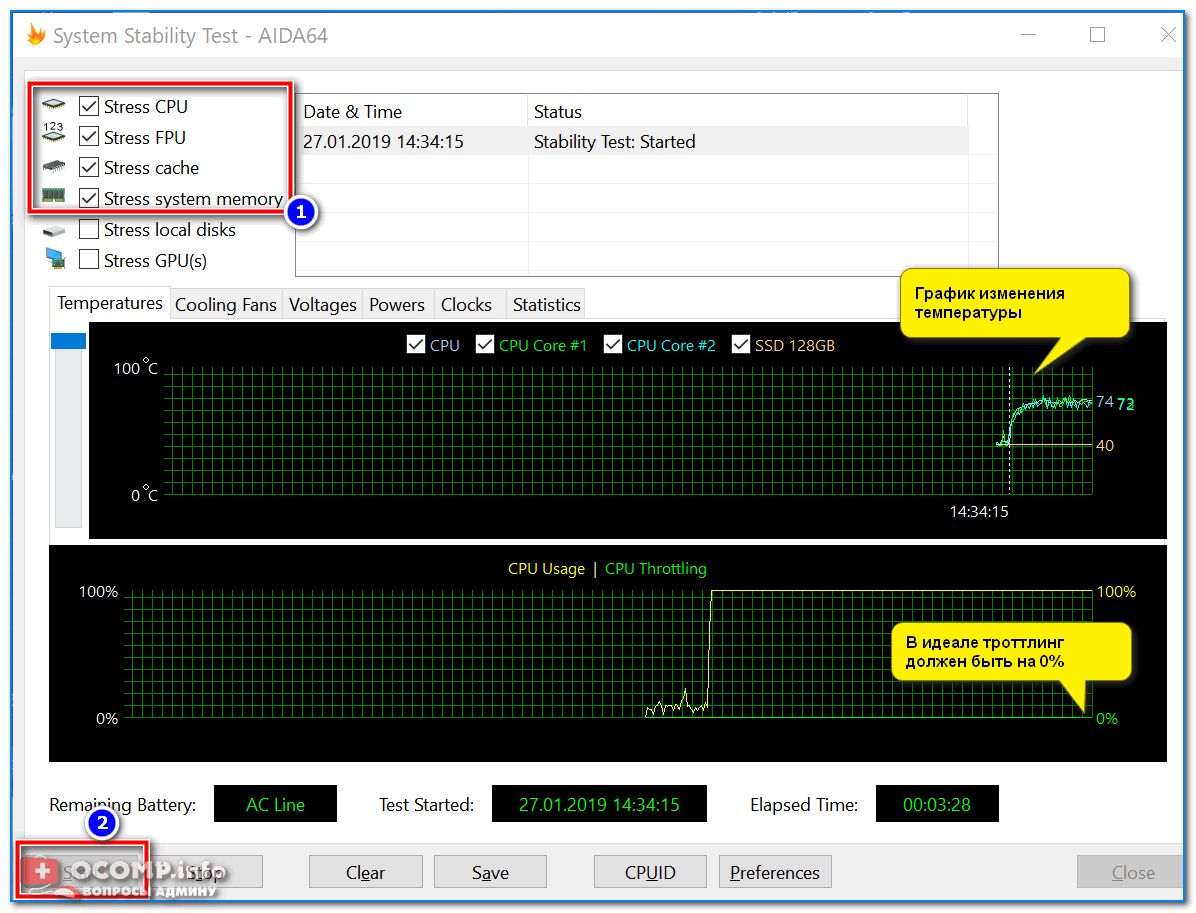Enable the Stress GPU(s) checkbox
This screenshot has height=913, width=1196.
[89, 260]
